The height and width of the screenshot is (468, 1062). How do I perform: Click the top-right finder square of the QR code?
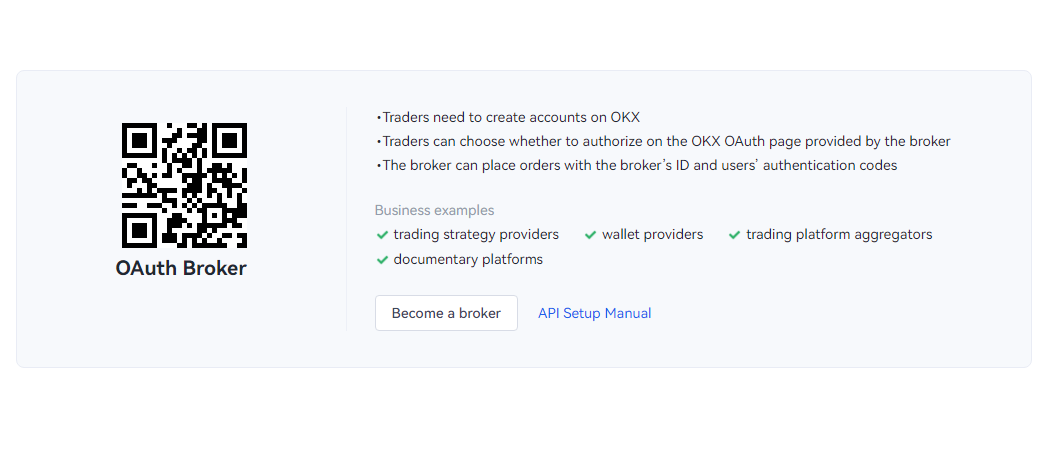[x=230, y=140]
